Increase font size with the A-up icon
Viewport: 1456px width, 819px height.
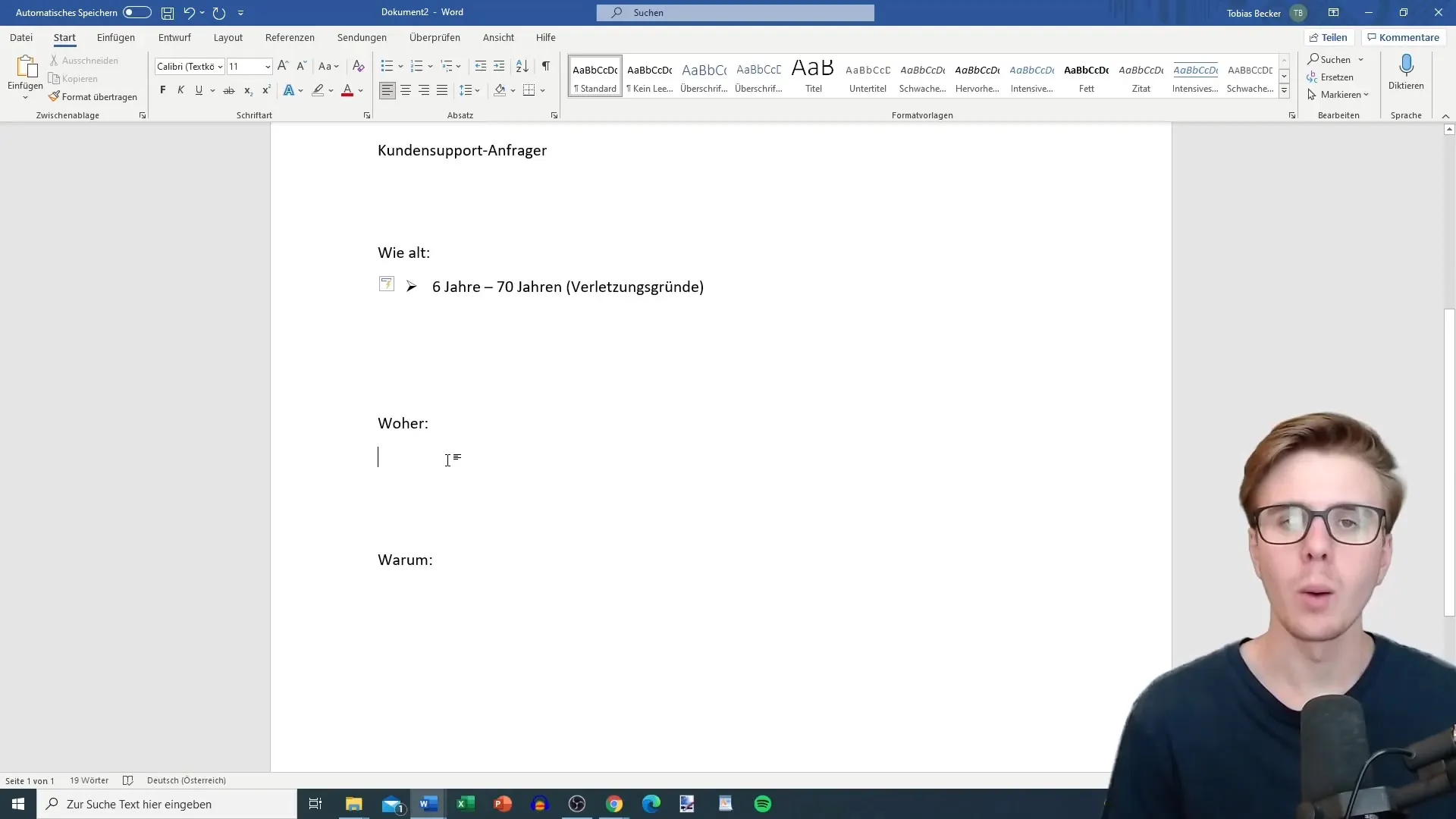point(283,66)
